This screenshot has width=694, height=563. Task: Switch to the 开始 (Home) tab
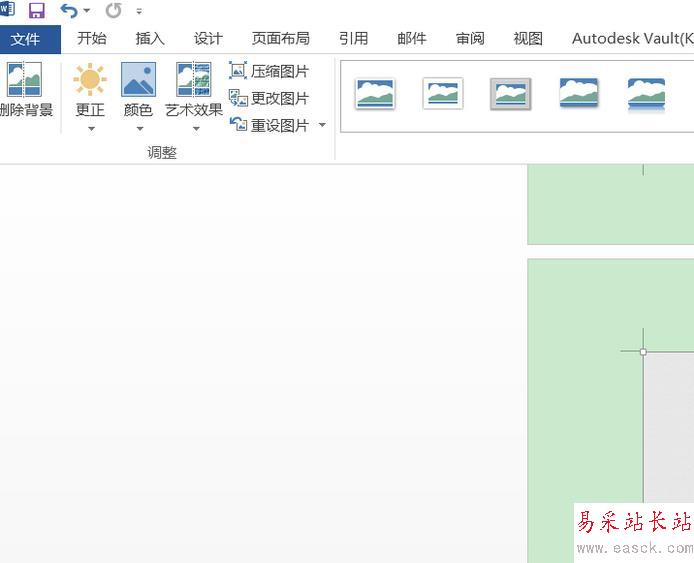tap(92, 39)
